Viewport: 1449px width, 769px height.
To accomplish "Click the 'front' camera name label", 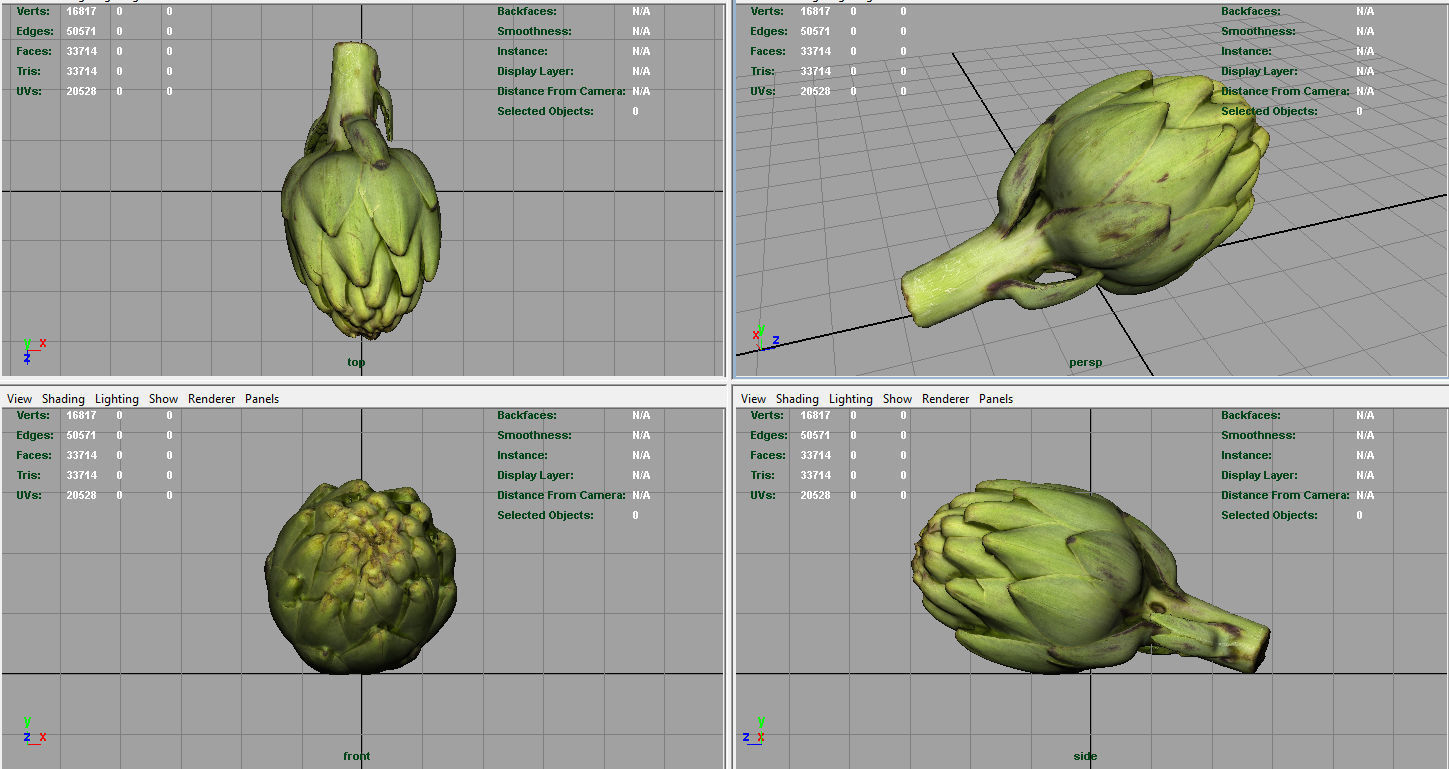I will click(356, 756).
